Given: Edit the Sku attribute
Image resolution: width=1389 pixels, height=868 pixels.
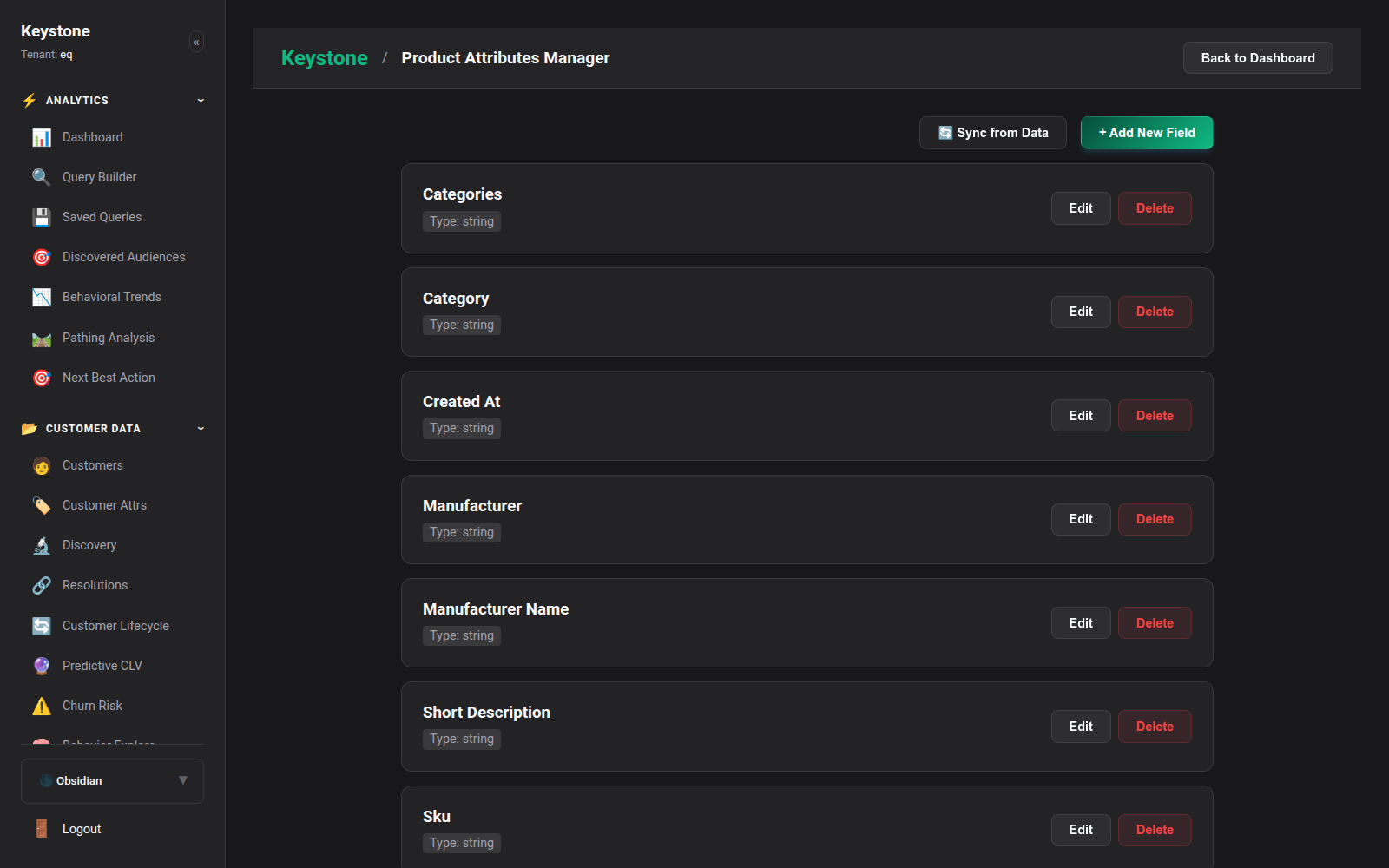Looking at the screenshot, I should (1081, 830).
